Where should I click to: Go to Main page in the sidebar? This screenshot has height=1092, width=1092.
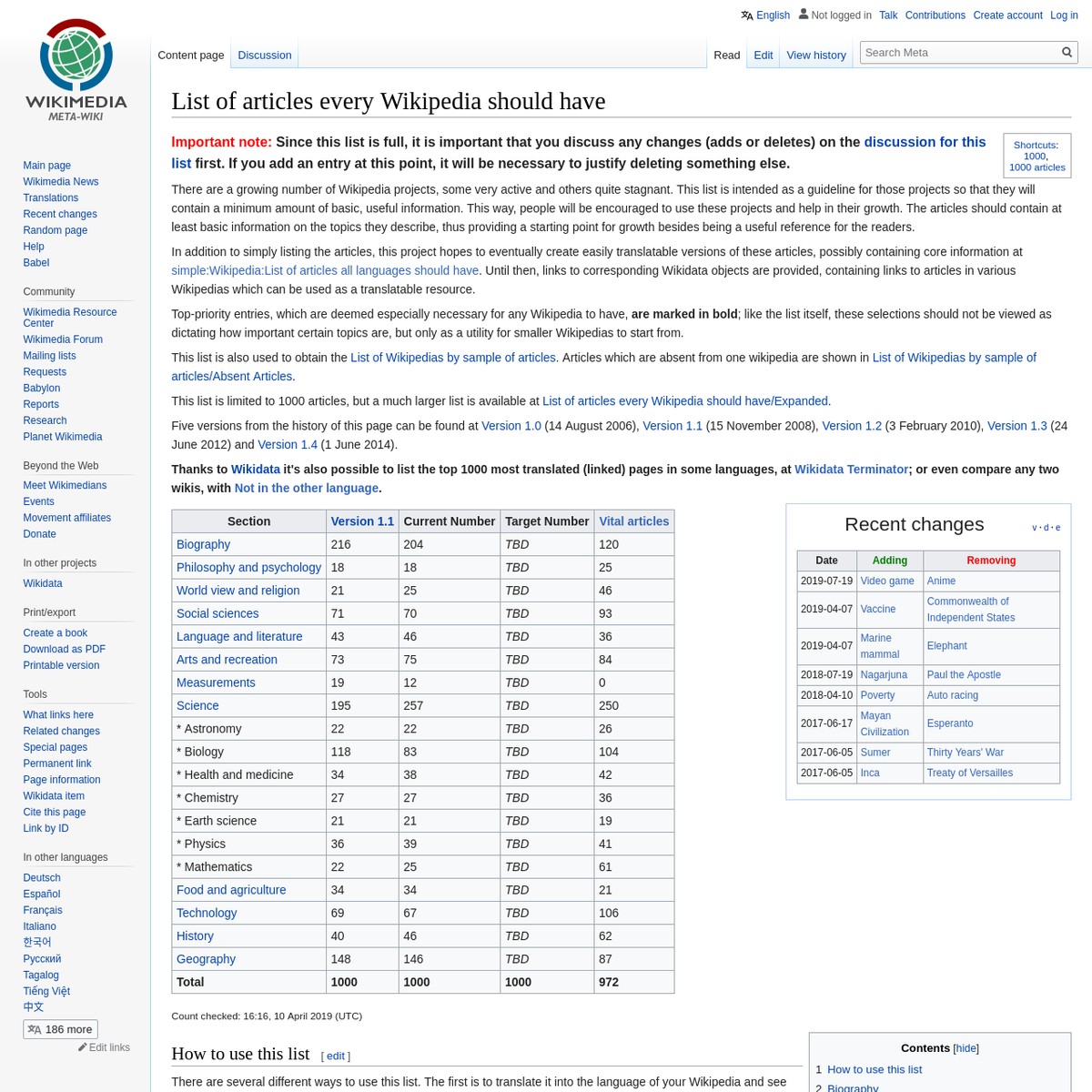tap(47, 166)
